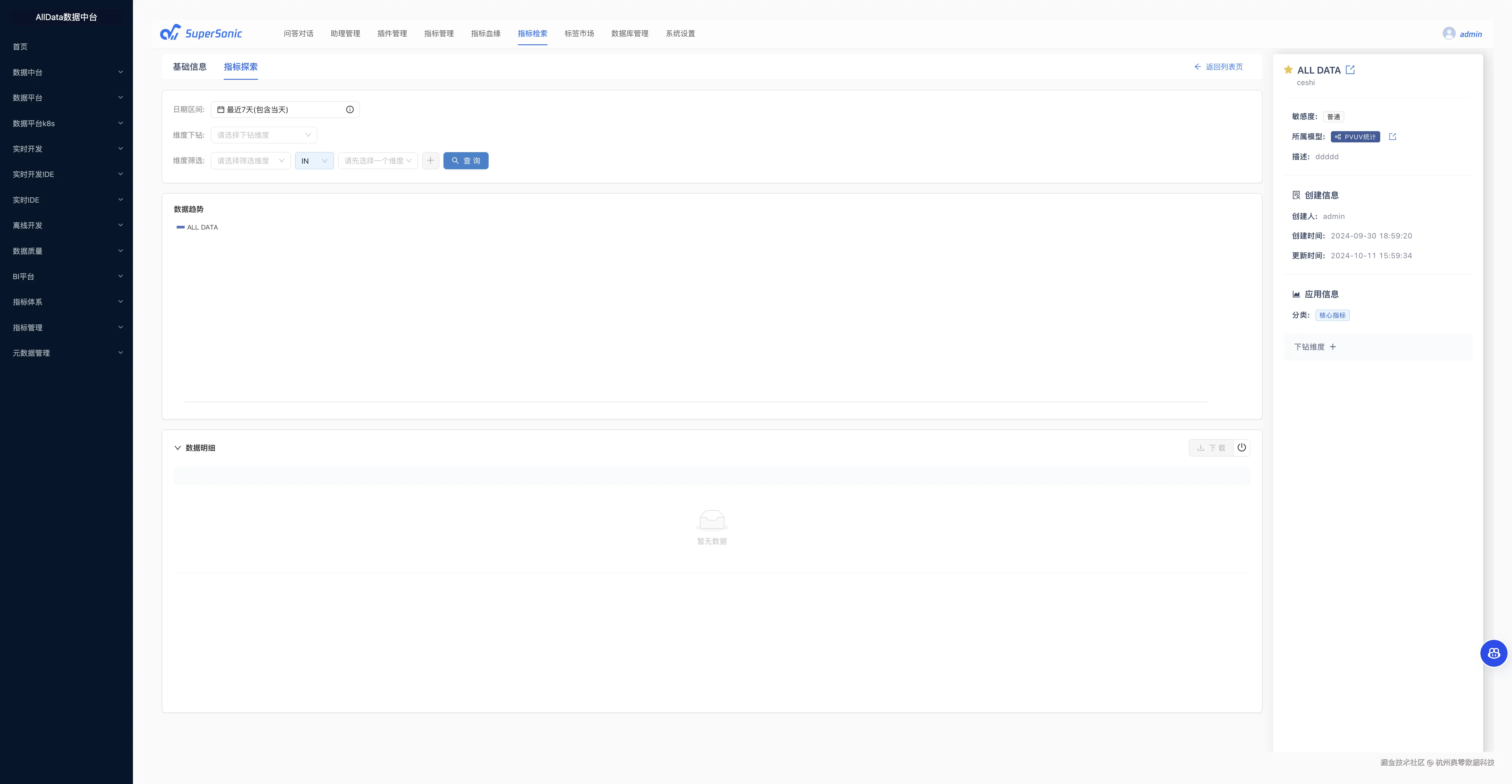Open the floating assistant robot icon
Screen dimensions: 1512x784
(x=1493, y=653)
